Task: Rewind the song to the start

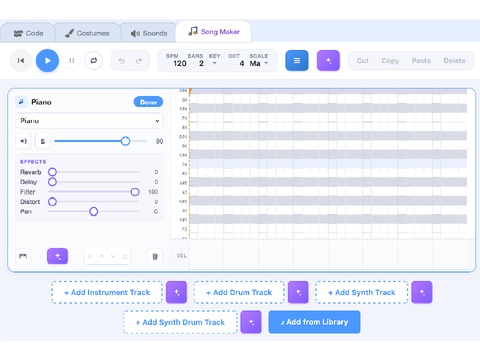Action: coord(21,60)
